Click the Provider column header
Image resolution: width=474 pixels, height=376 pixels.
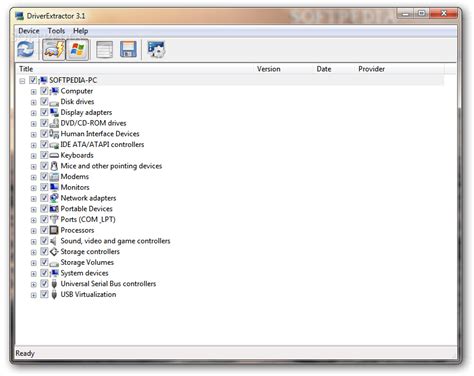point(371,69)
